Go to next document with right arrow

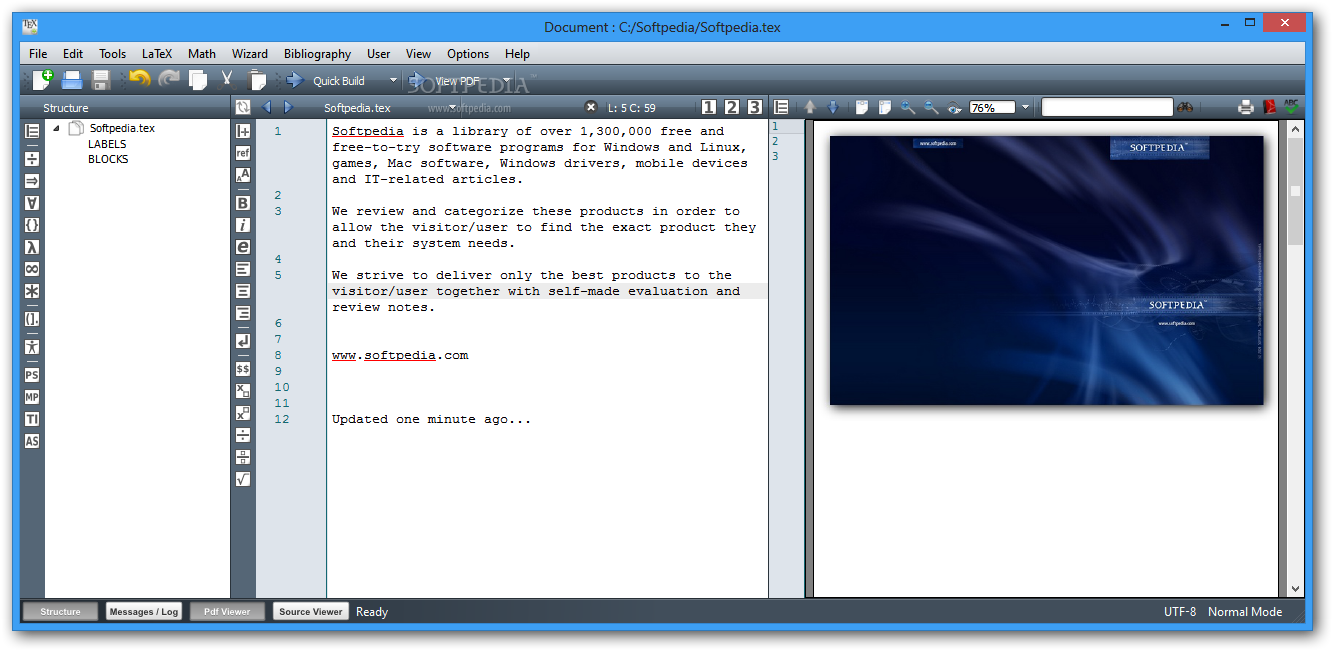click(x=288, y=107)
